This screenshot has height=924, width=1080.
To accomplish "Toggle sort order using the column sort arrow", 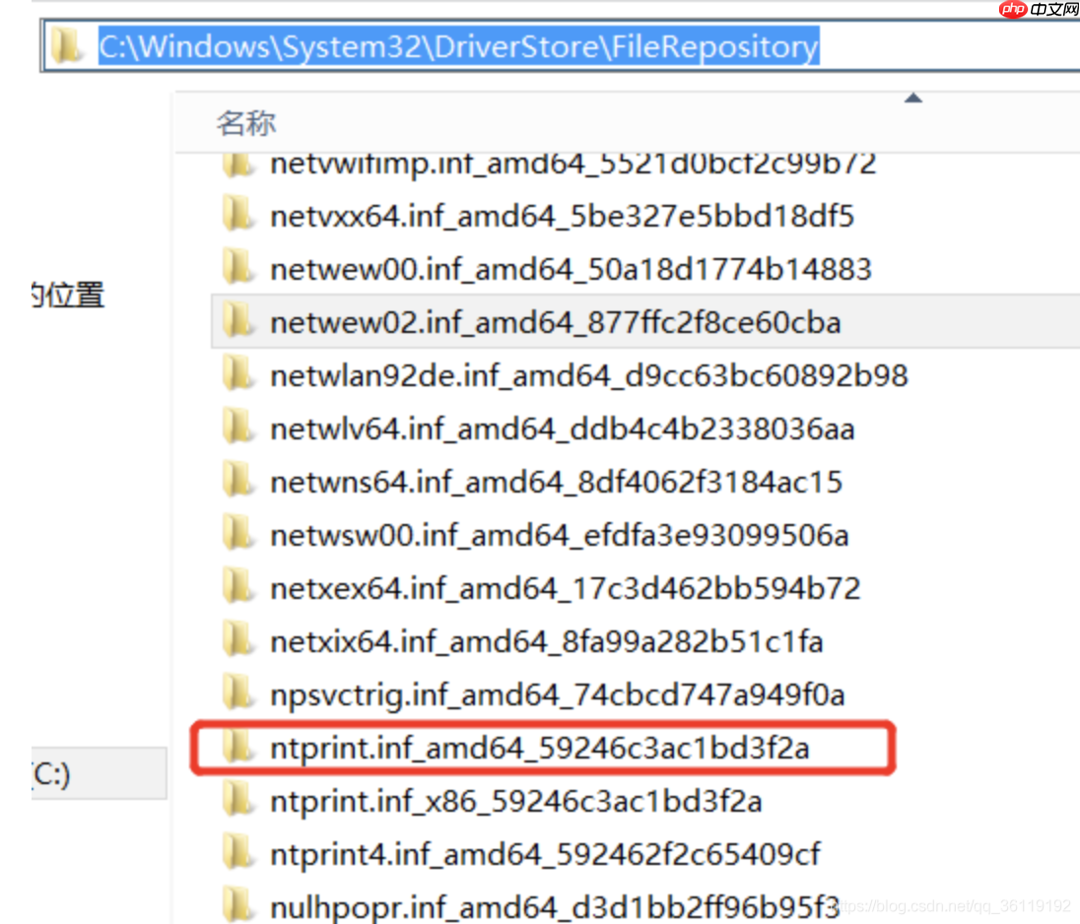I will point(912,98).
